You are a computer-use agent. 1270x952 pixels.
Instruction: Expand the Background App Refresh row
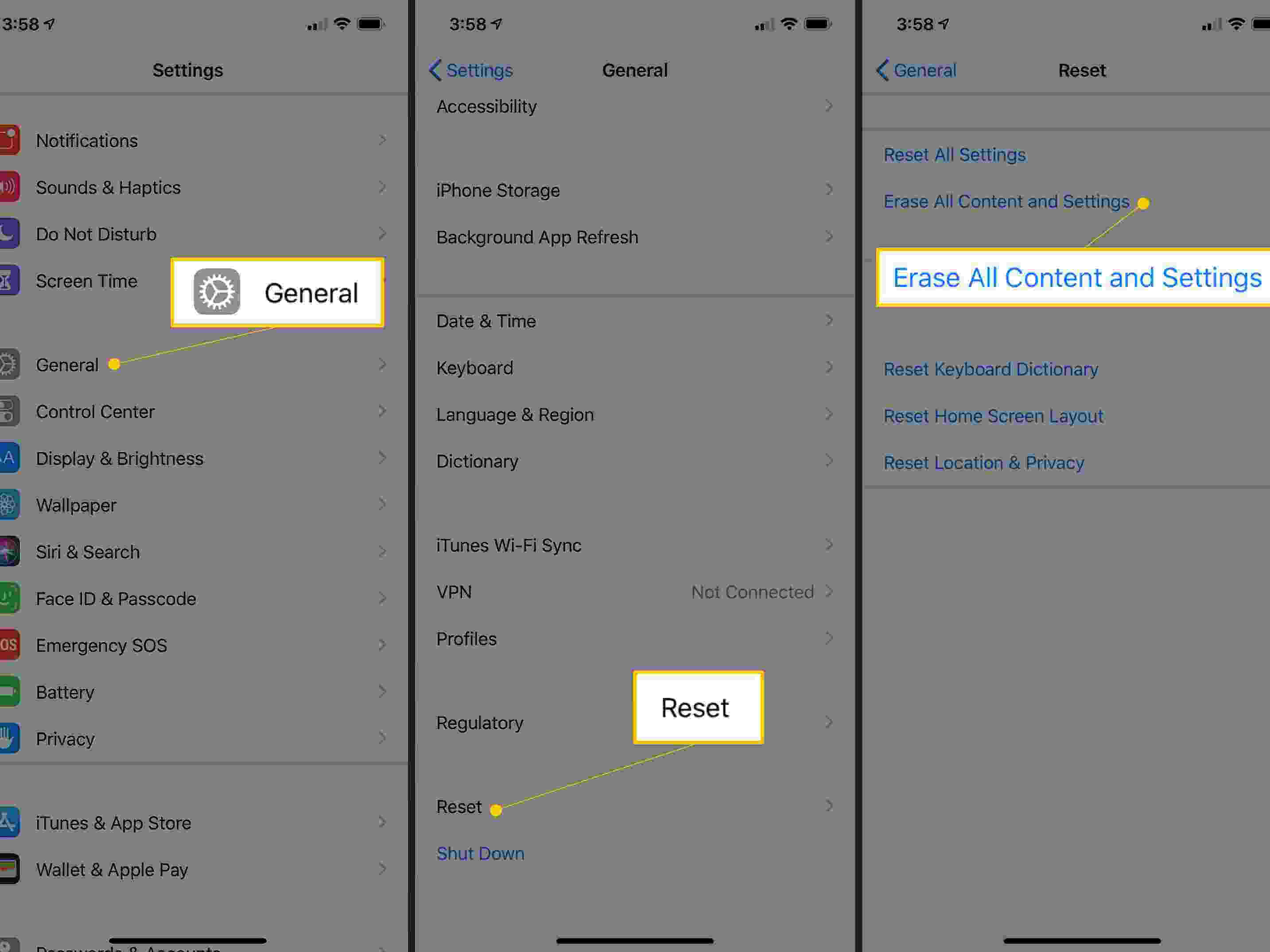click(x=636, y=237)
